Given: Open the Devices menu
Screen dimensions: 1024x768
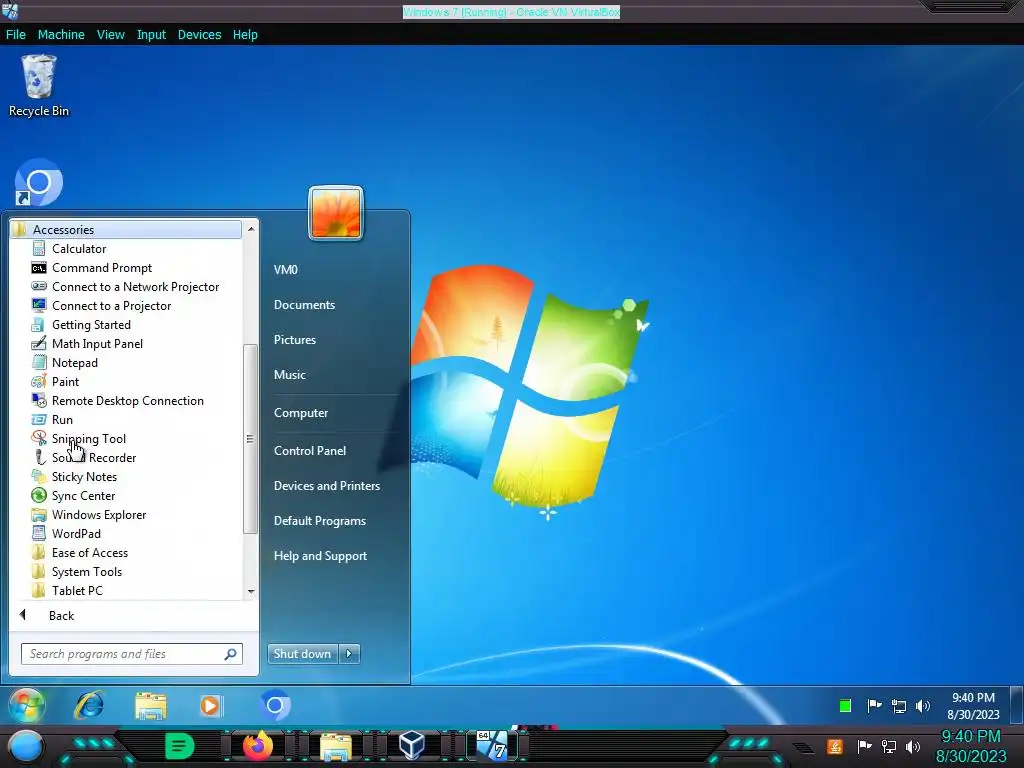Looking at the screenshot, I should click(199, 35).
